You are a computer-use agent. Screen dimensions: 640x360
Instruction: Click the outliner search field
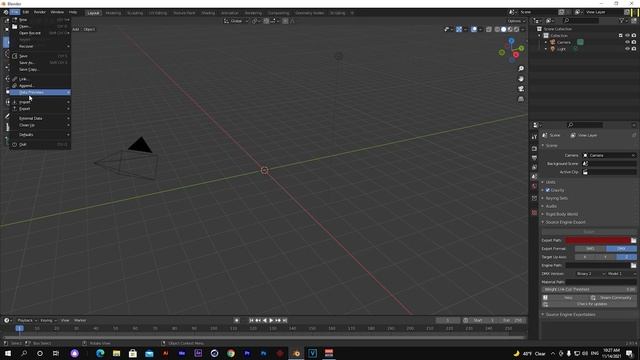pyautogui.click(x=581, y=20)
